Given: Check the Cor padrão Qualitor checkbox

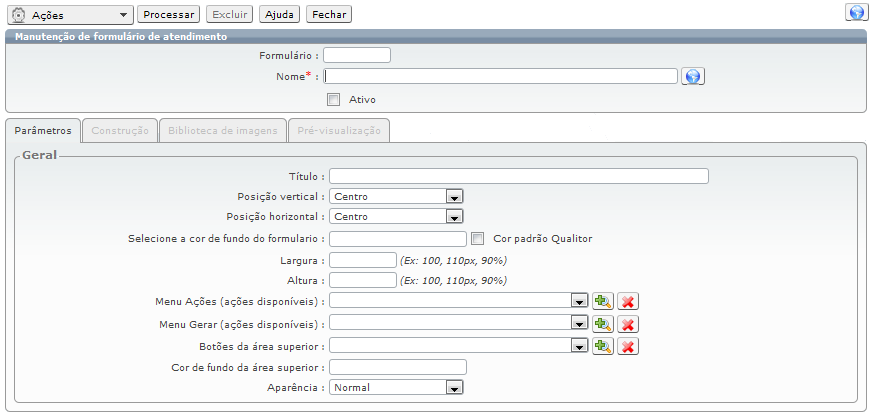Looking at the screenshot, I should coord(478,239).
